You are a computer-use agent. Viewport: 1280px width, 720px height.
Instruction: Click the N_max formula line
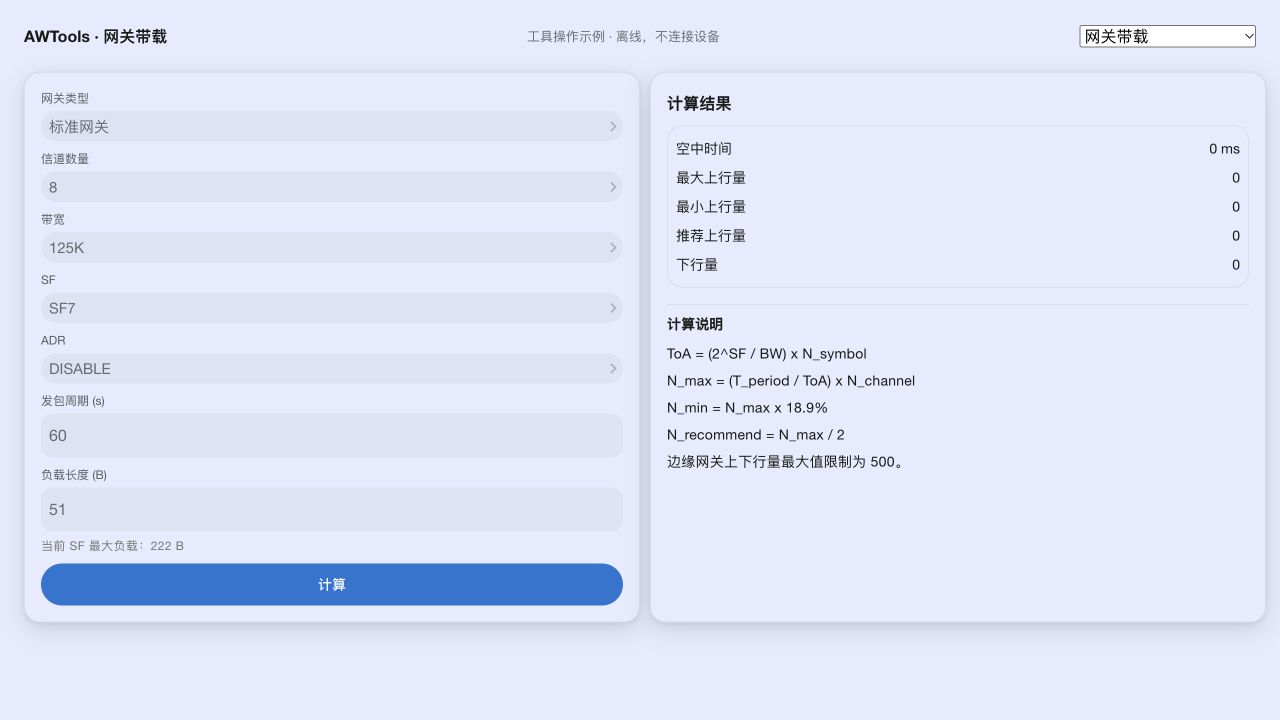pos(791,381)
